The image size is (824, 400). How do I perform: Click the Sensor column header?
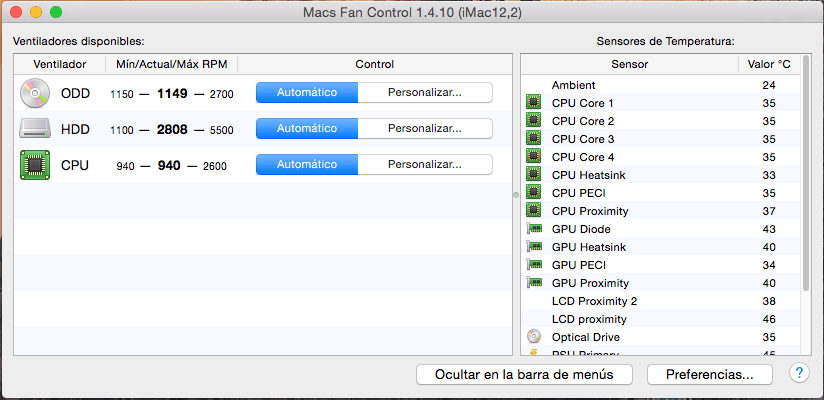pyautogui.click(x=629, y=64)
